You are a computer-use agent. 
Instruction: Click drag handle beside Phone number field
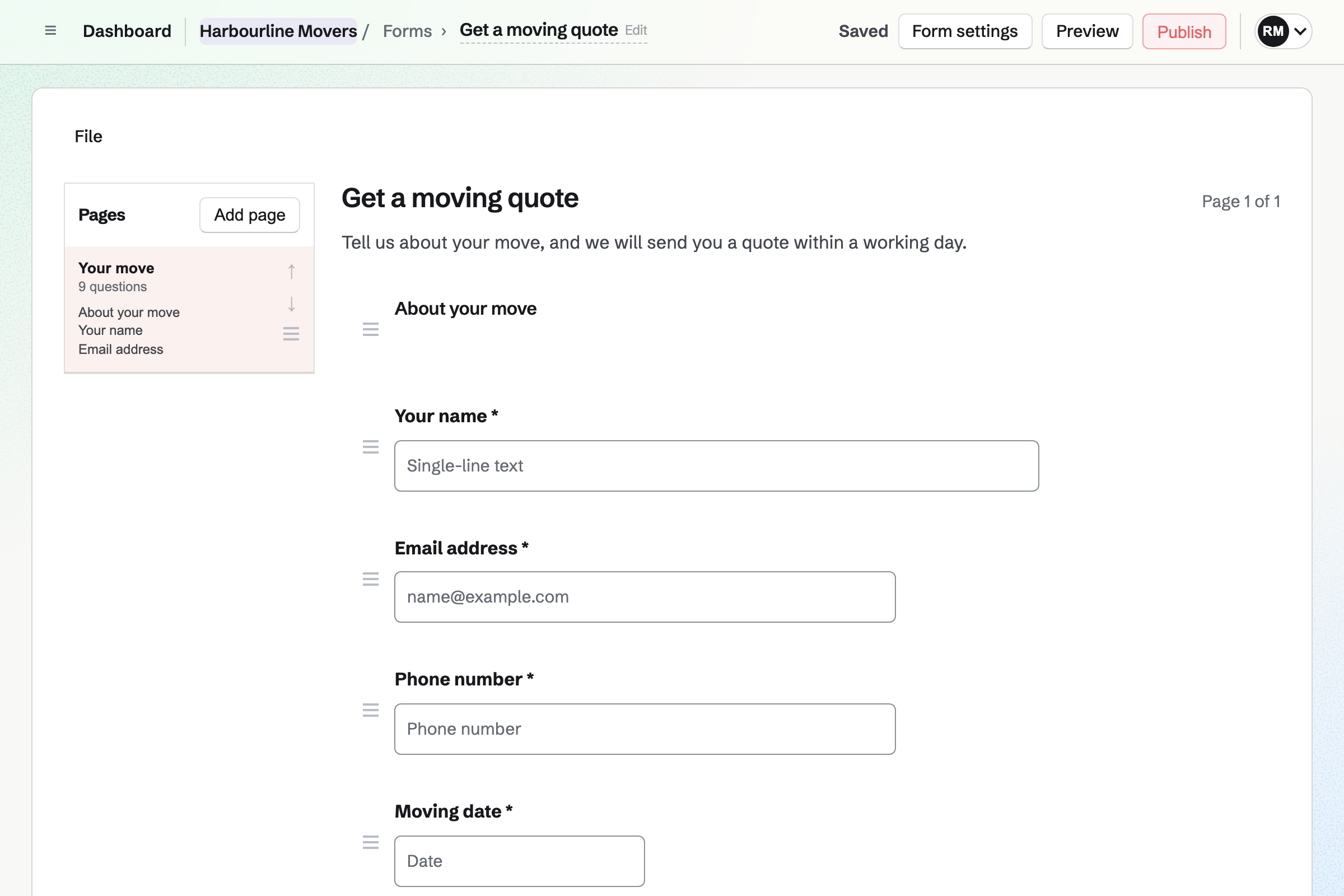coord(371,710)
